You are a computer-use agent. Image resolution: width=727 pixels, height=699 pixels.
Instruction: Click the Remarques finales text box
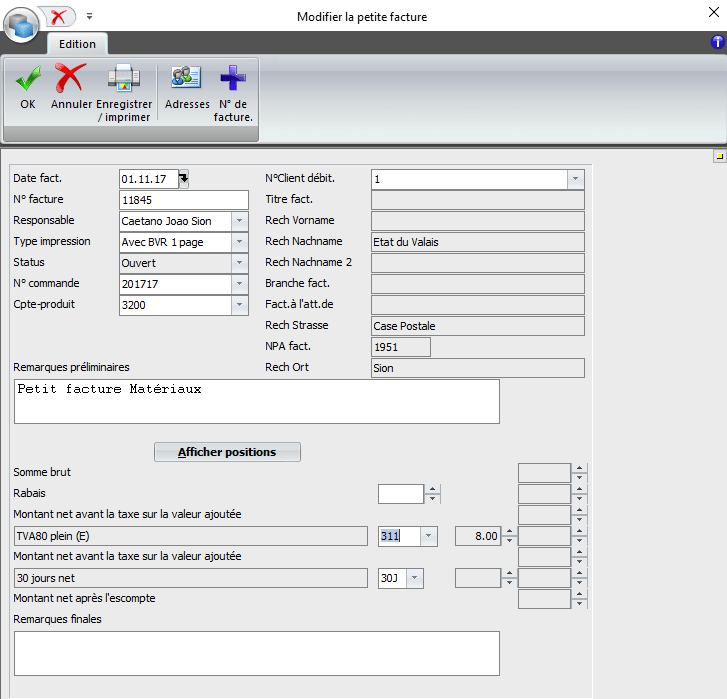(257, 653)
